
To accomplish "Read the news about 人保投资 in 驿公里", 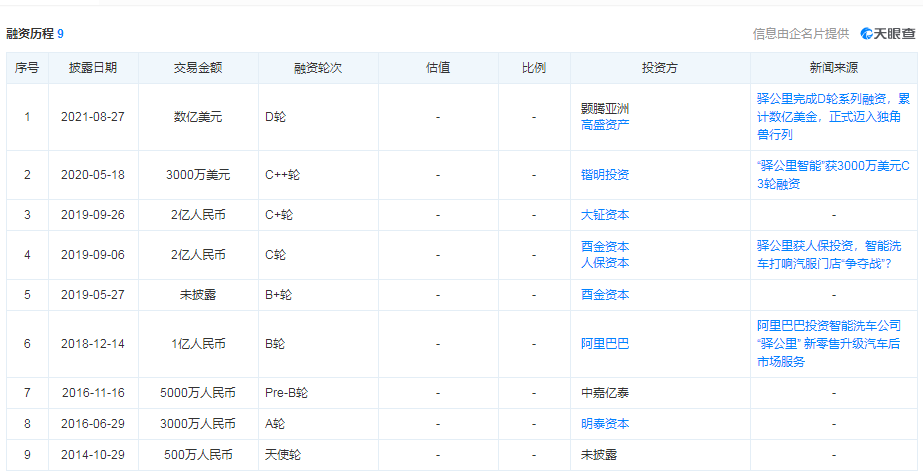I will pyautogui.click(x=833, y=254).
